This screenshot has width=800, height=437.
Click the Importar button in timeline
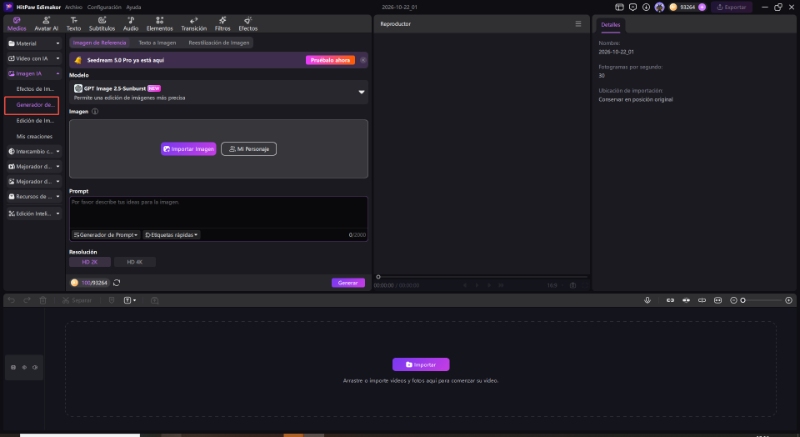pyautogui.click(x=421, y=365)
